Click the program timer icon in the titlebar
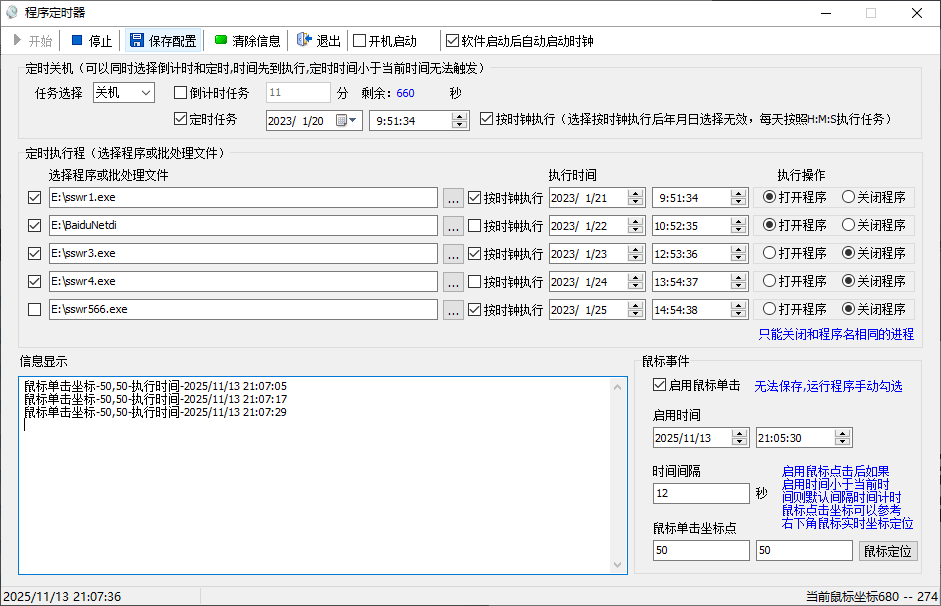This screenshot has height=606, width=941. (11, 11)
